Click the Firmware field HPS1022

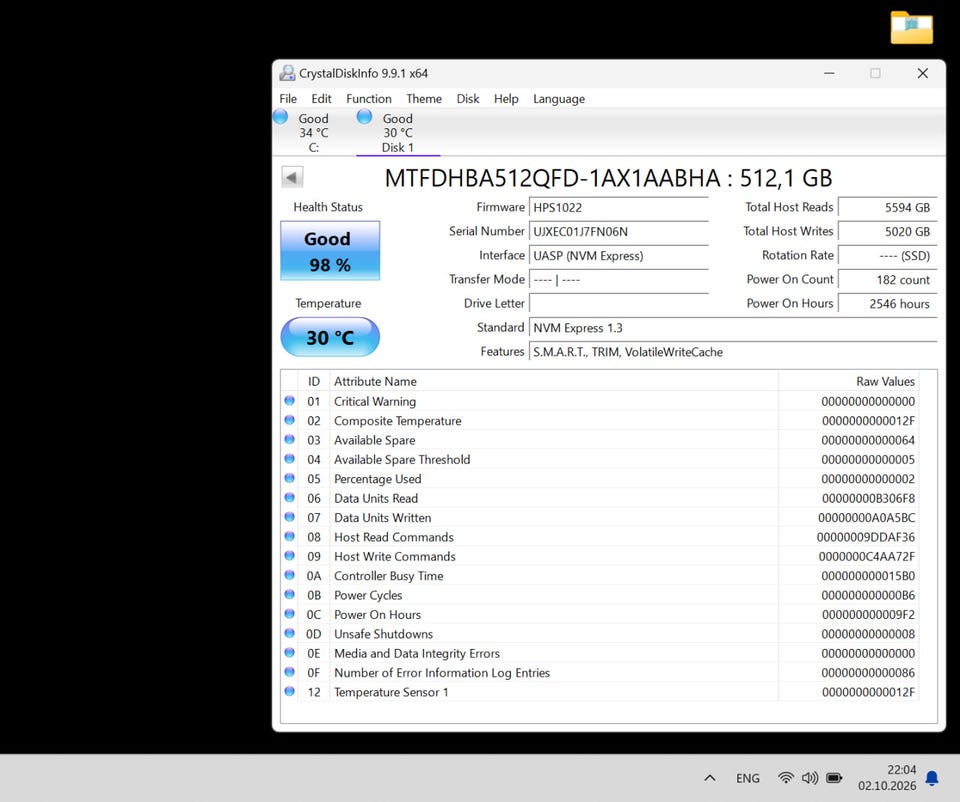[619, 208]
